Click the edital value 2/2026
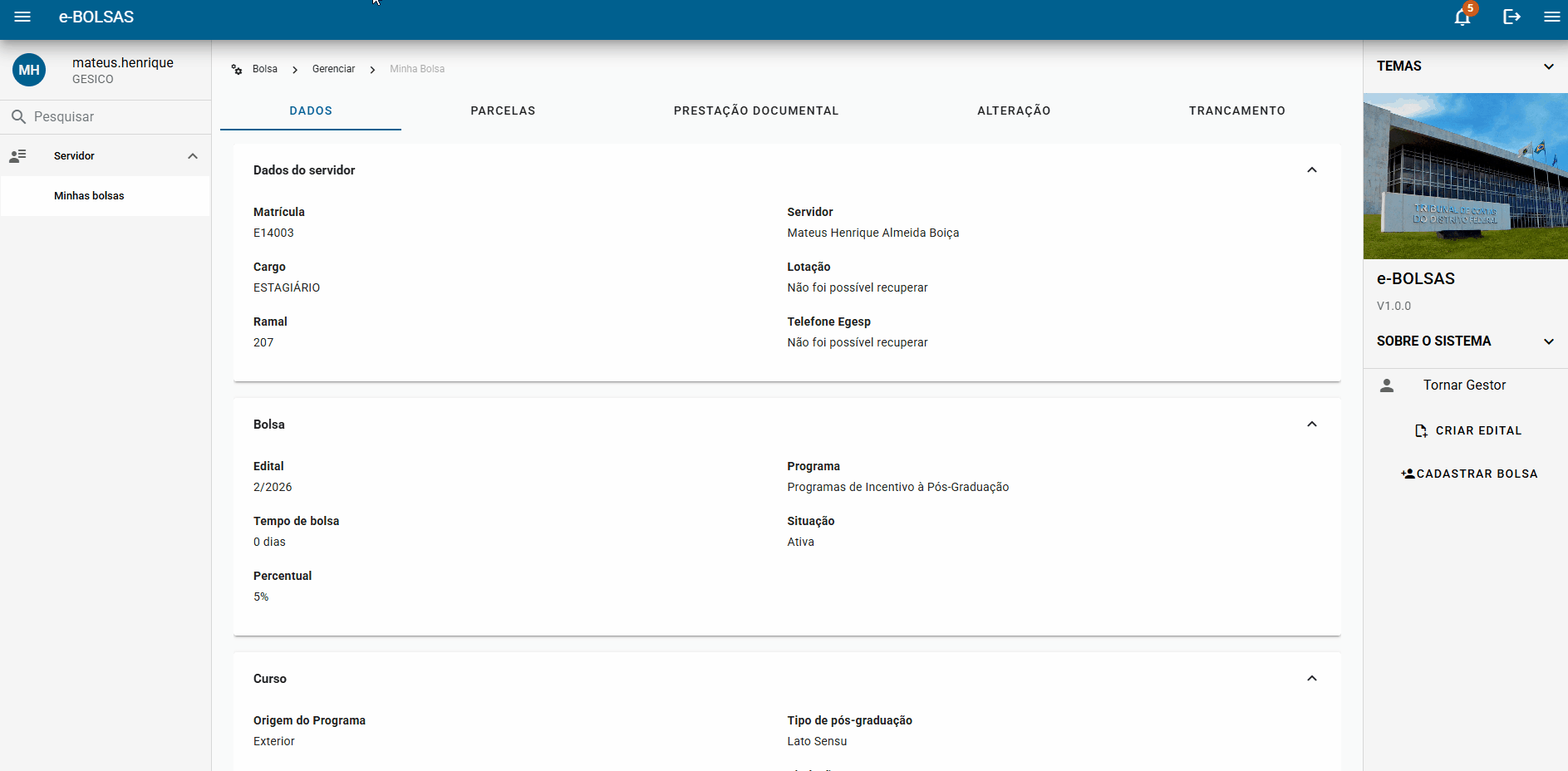Screen dimensions: 1568x771 point(273,488)
